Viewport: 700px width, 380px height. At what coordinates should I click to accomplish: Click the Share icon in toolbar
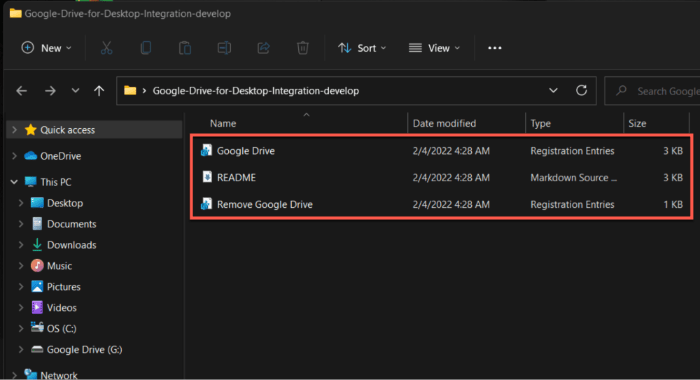pos(263,48)
